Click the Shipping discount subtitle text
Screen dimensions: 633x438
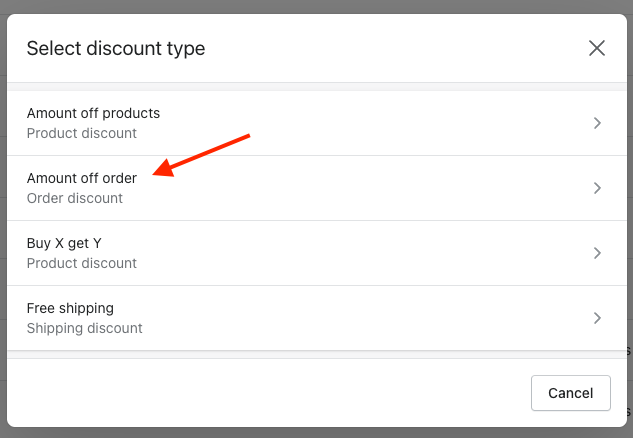(x=85, y=328)
